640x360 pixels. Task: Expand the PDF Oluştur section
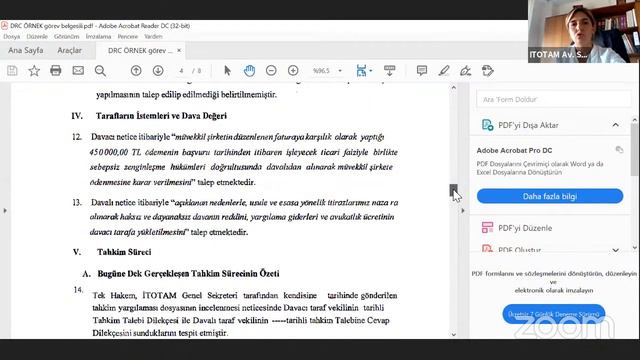pyautogui.click(x=616, y=250)
